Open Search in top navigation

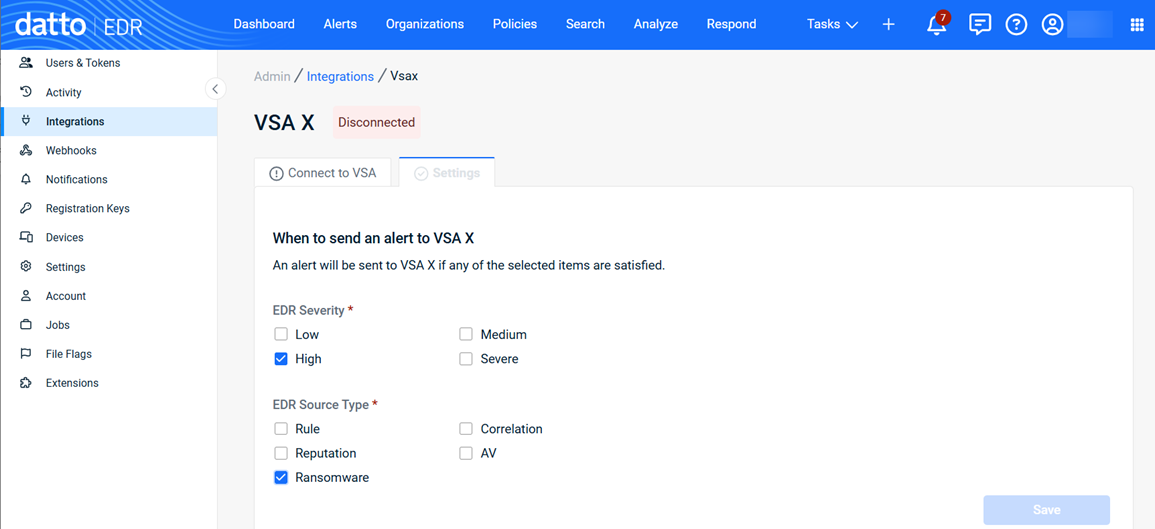click(x=585, y=24)
